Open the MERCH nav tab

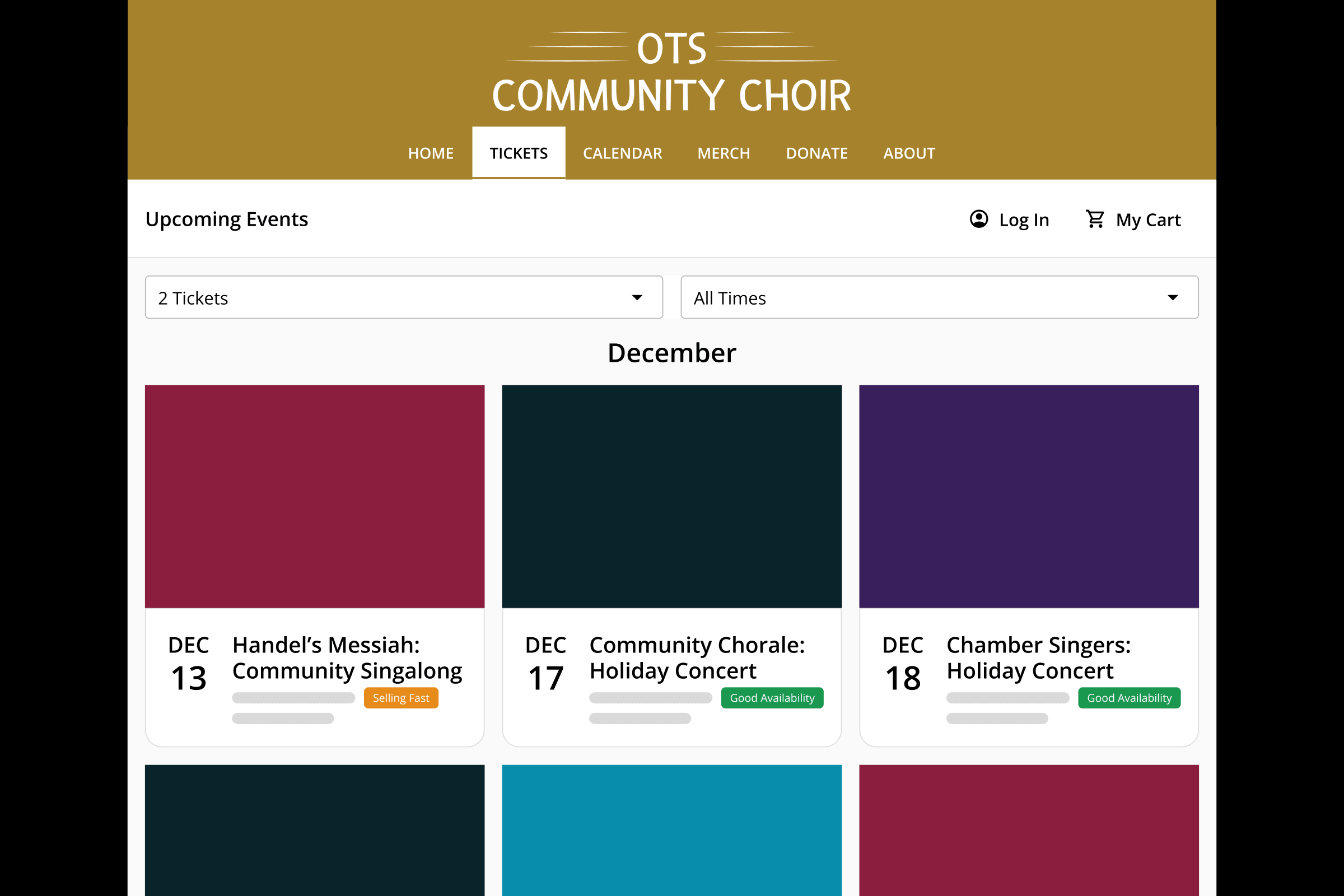[724, 153]
